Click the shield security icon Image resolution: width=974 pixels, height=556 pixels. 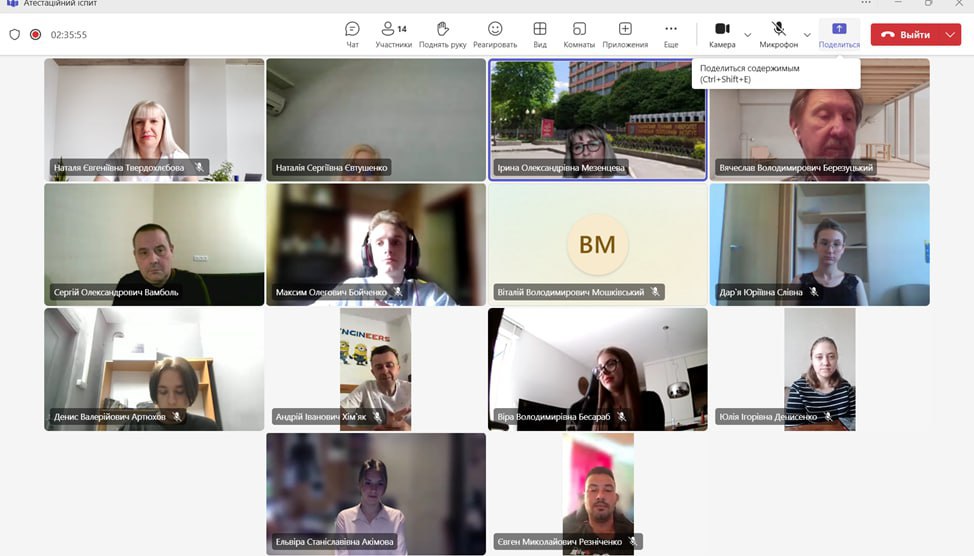(x=14, y=34)
